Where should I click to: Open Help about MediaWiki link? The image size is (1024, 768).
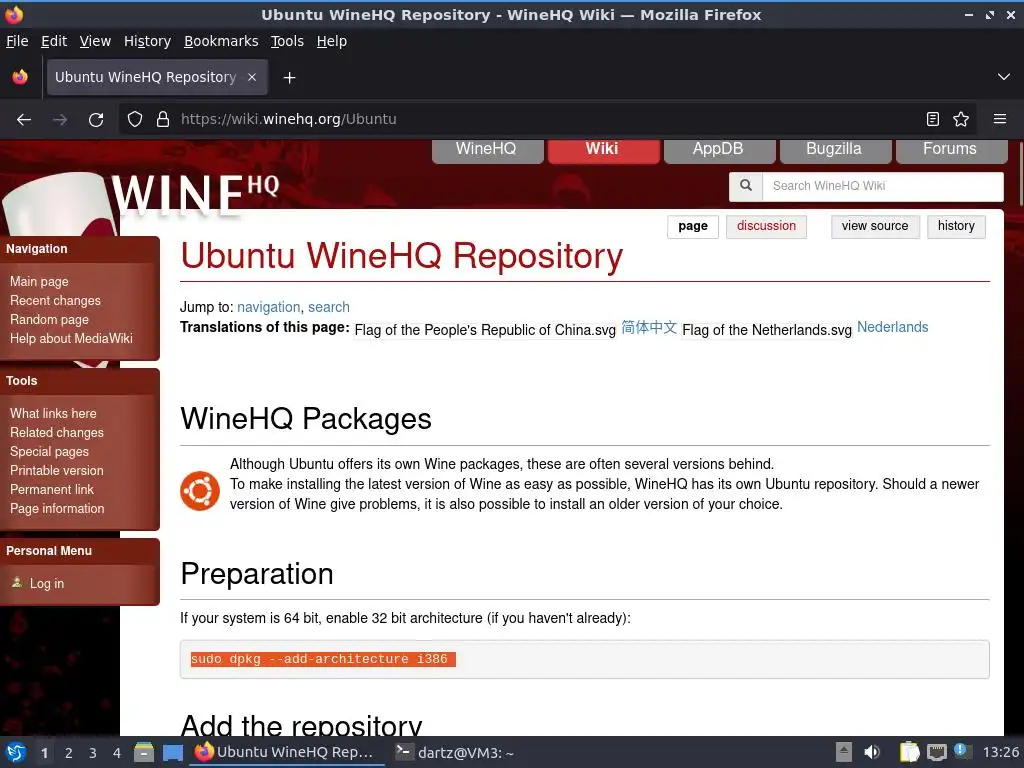tap(71, 338)
